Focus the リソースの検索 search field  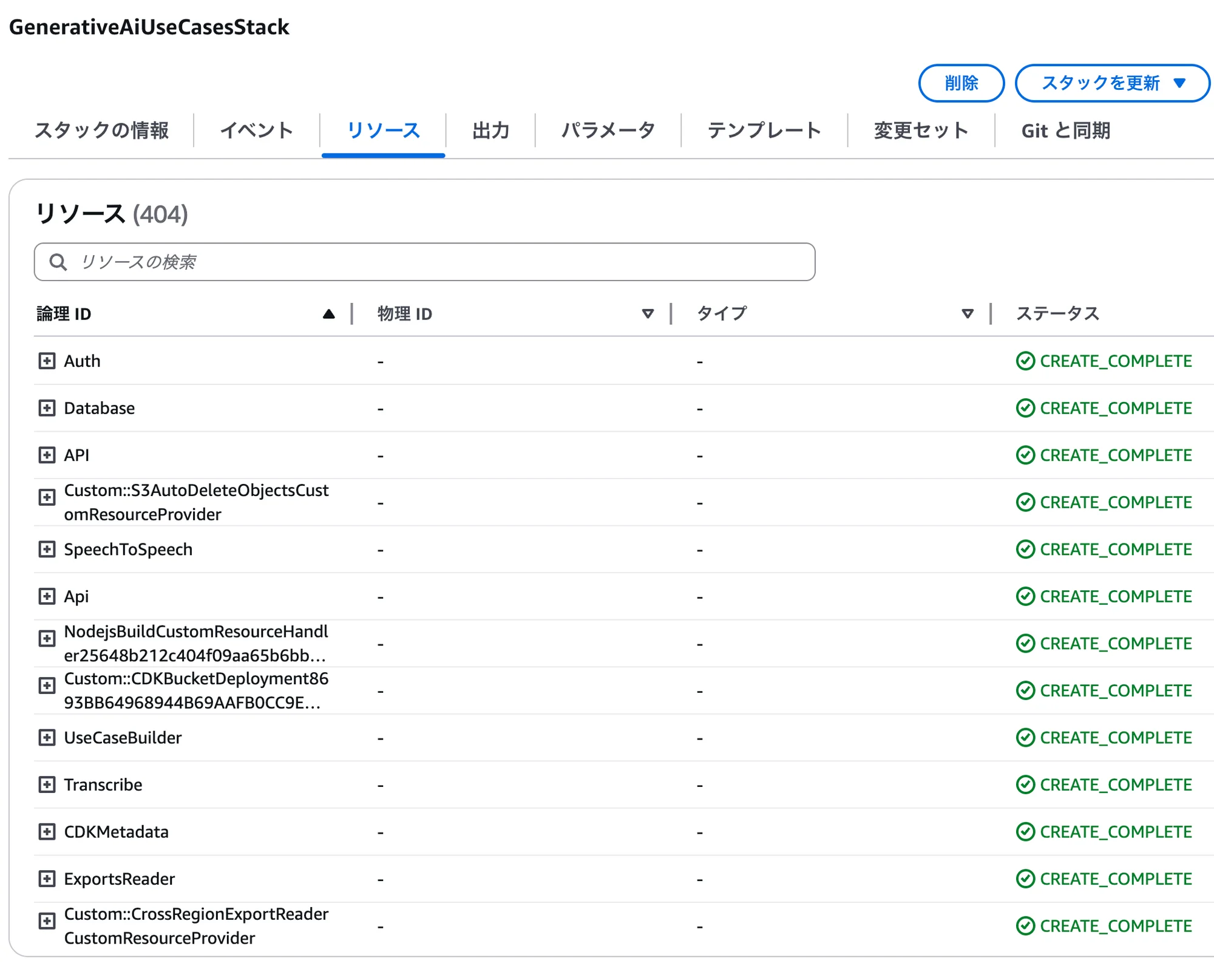(x=424, y=262)
